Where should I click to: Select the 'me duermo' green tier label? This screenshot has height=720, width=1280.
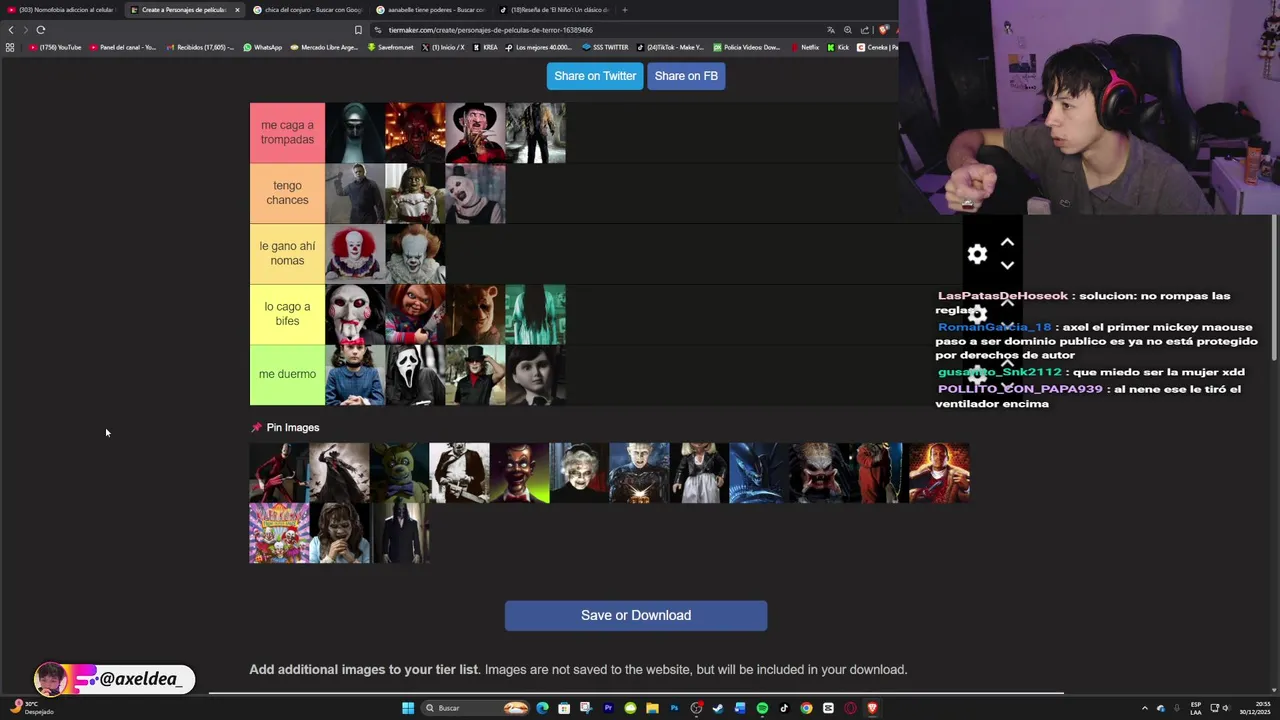click(x=287, y=374)
